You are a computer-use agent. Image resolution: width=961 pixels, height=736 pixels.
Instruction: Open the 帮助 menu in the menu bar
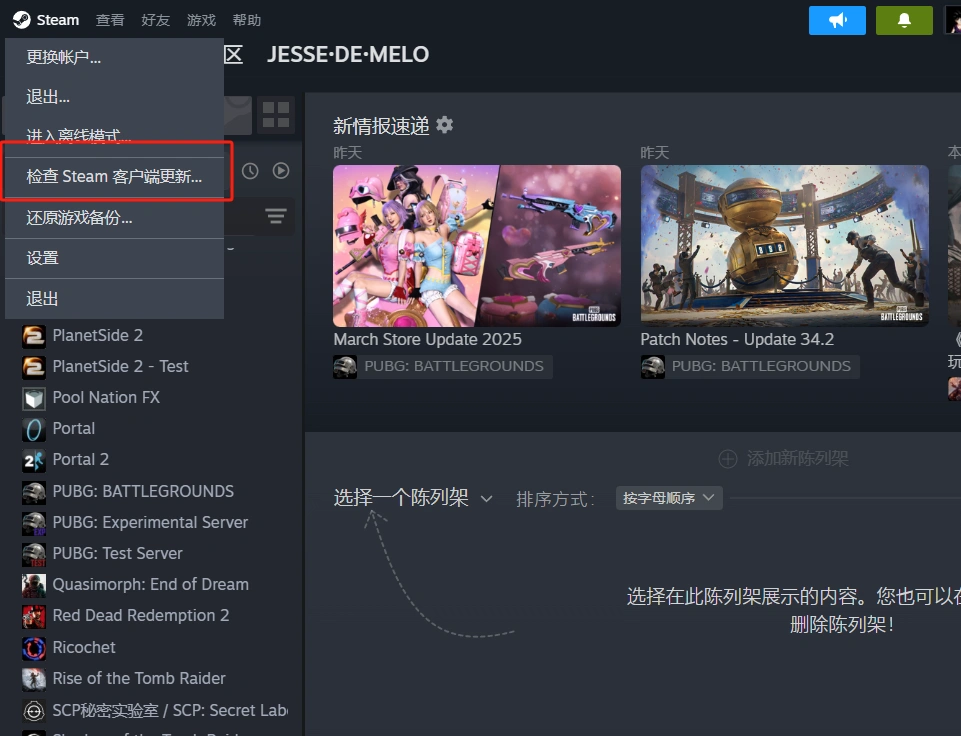click(246, 19)
